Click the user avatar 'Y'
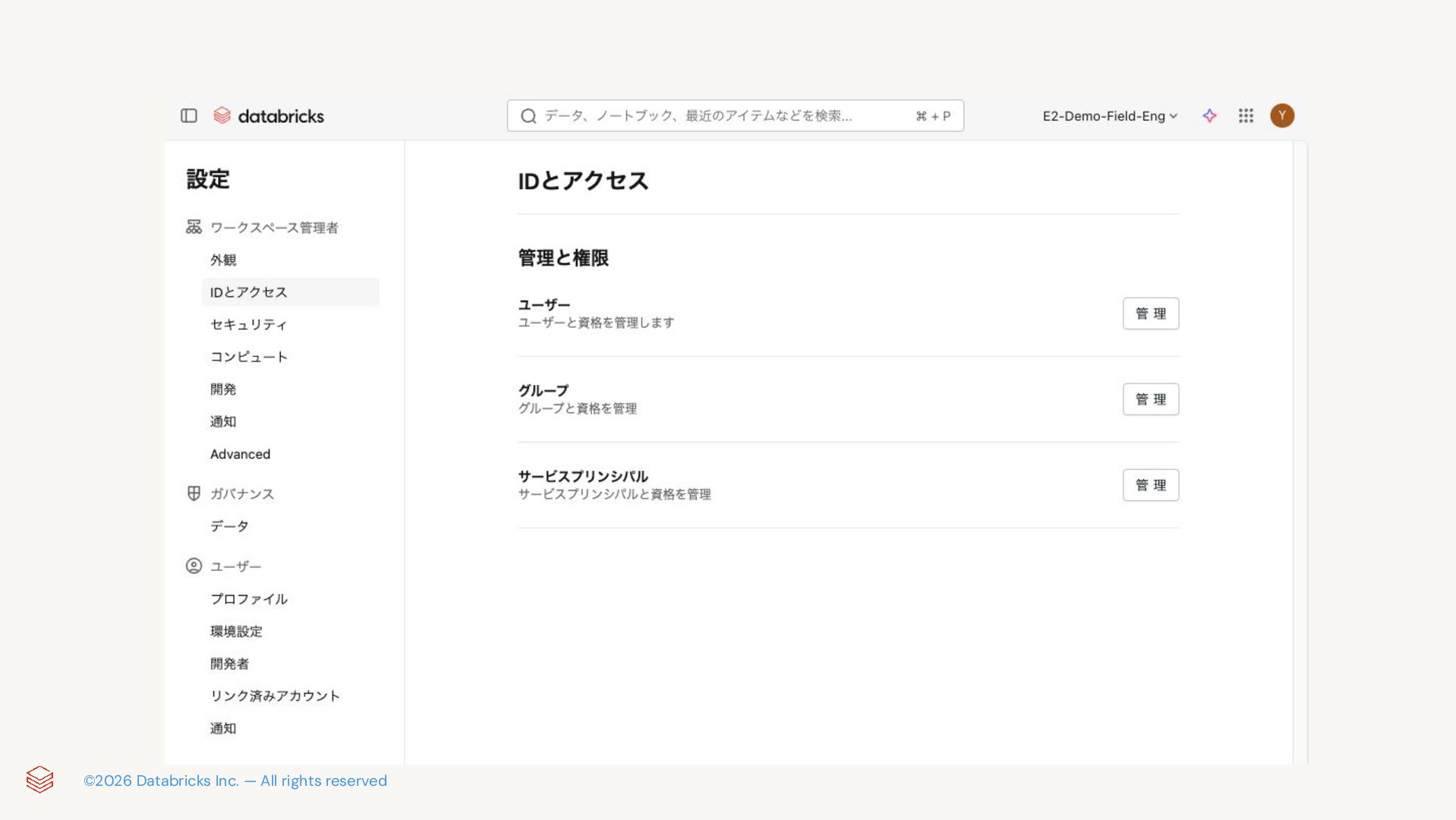This screenshot has width=1456, height=820. [x=1281, y=115]
